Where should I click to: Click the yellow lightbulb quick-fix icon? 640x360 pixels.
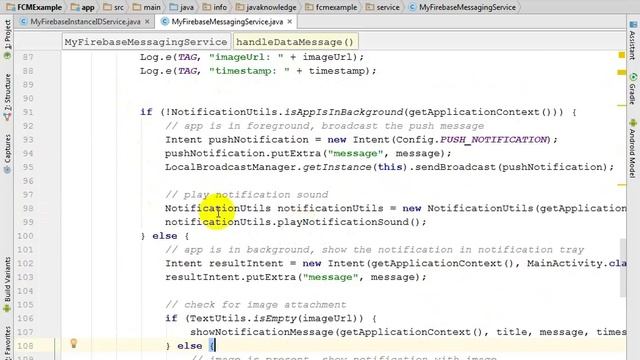73,343
